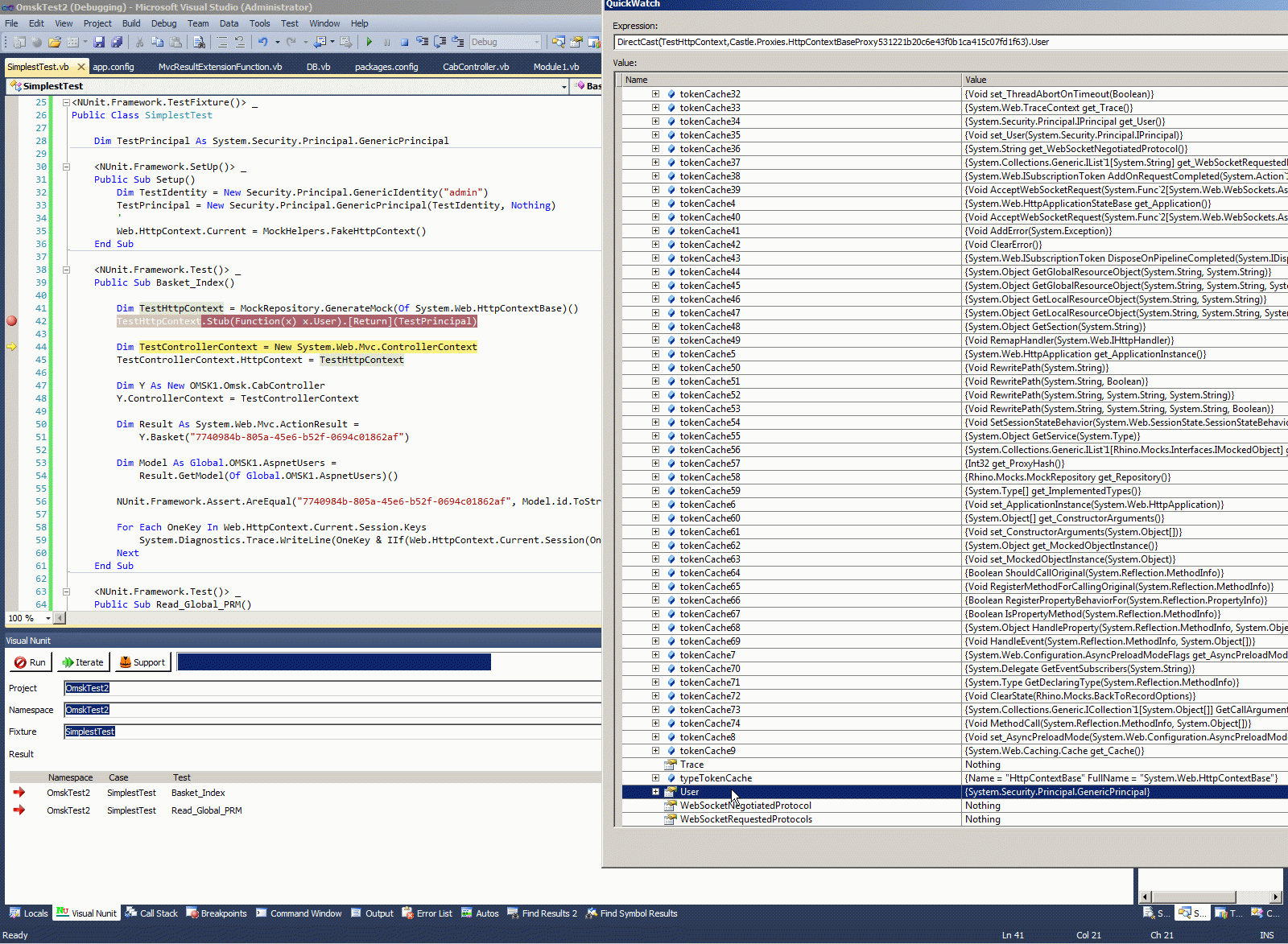Open the Breakpoints tool window tab
The image size is (1288, 944).
[x=217, y=913]
